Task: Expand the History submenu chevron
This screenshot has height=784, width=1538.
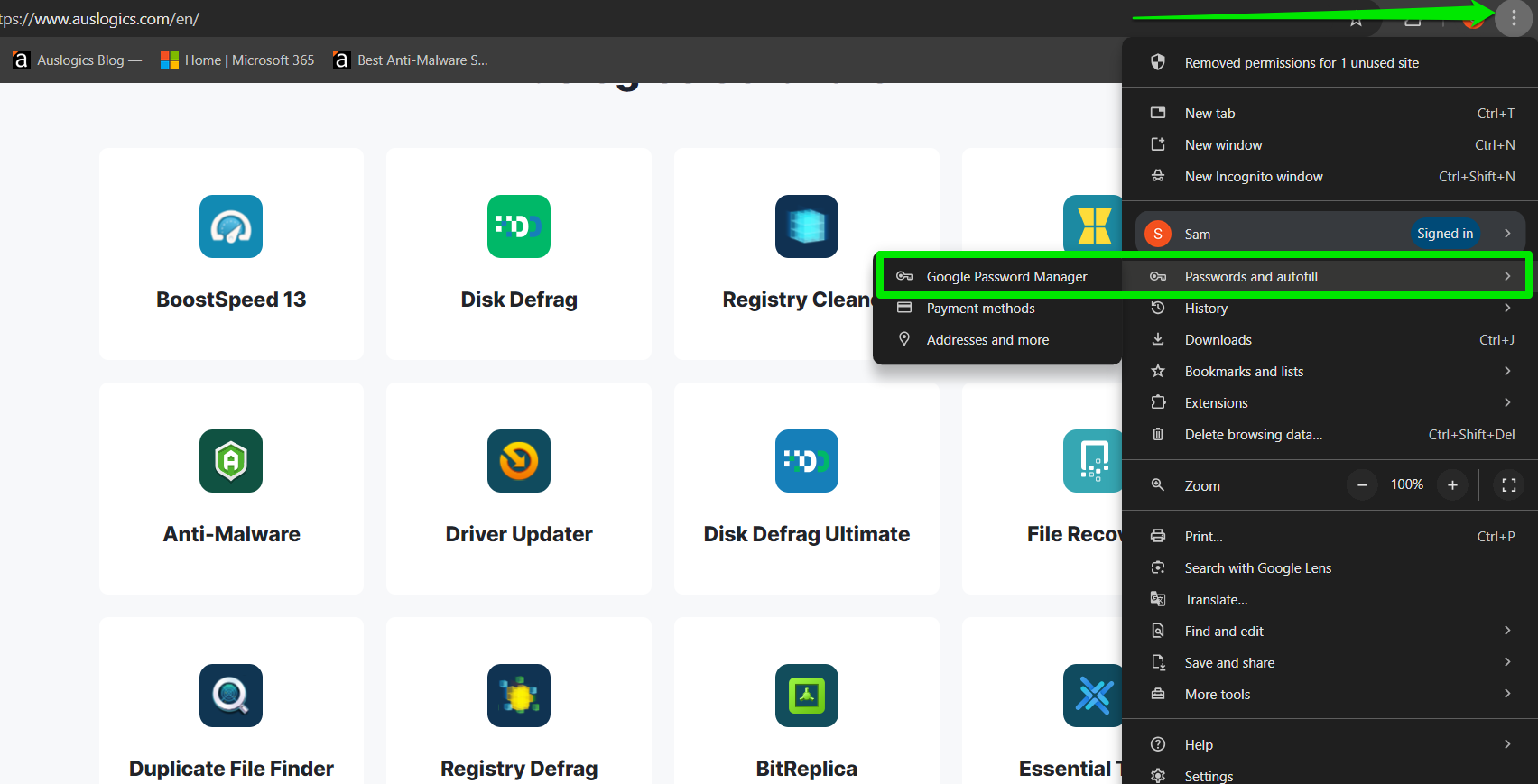Action: click(1507, 308)
